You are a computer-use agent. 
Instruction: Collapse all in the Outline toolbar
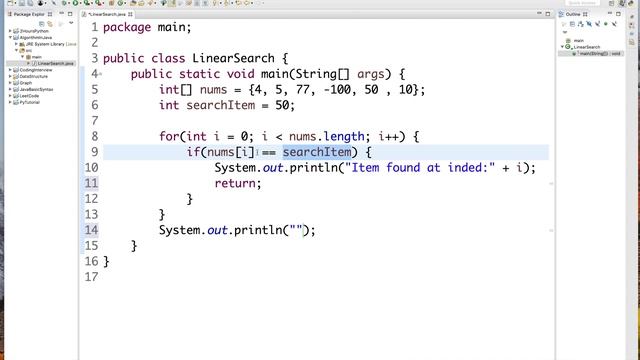(572, 24)
